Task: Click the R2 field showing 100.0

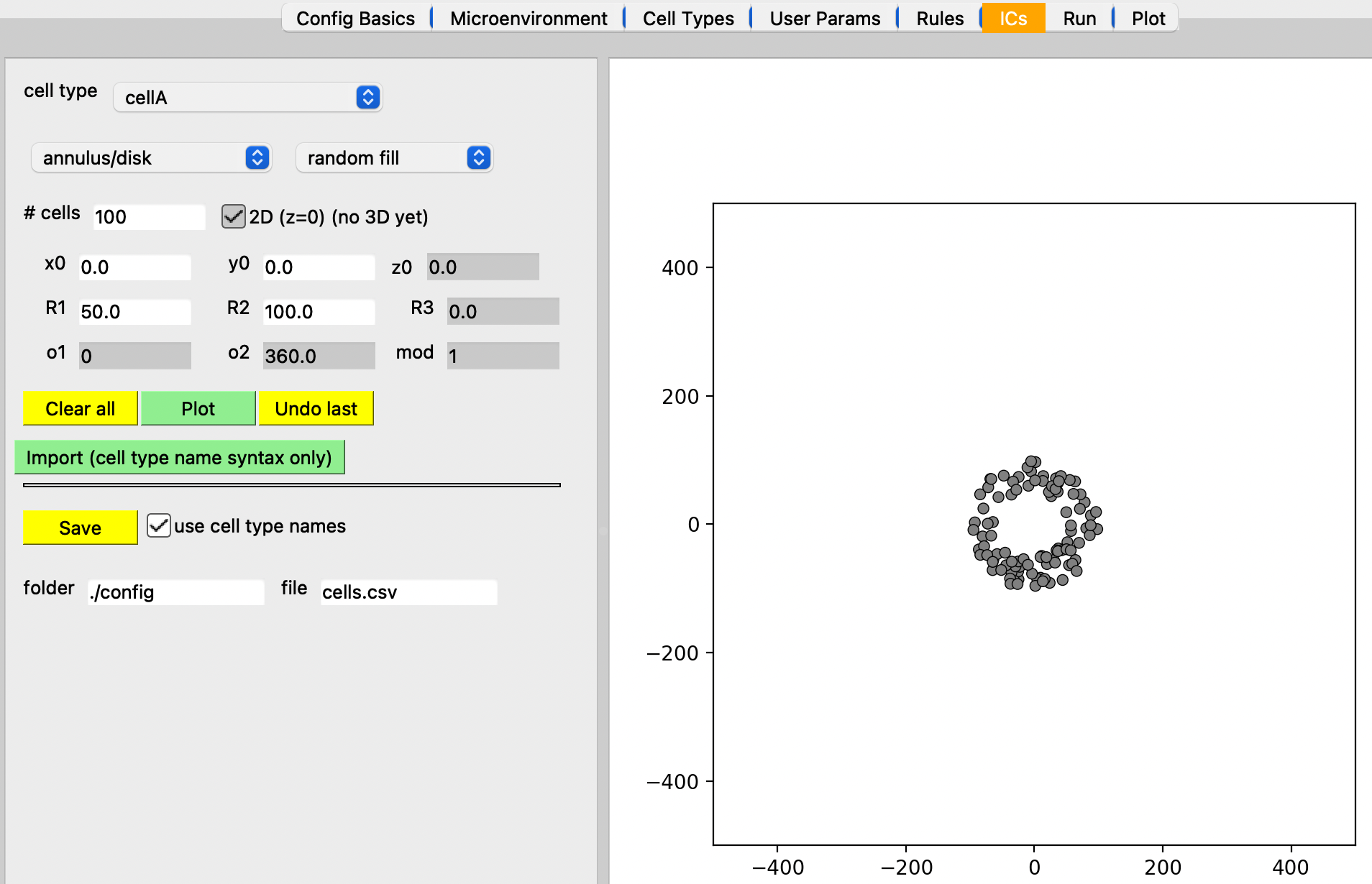Action: (x=319, y=311)
